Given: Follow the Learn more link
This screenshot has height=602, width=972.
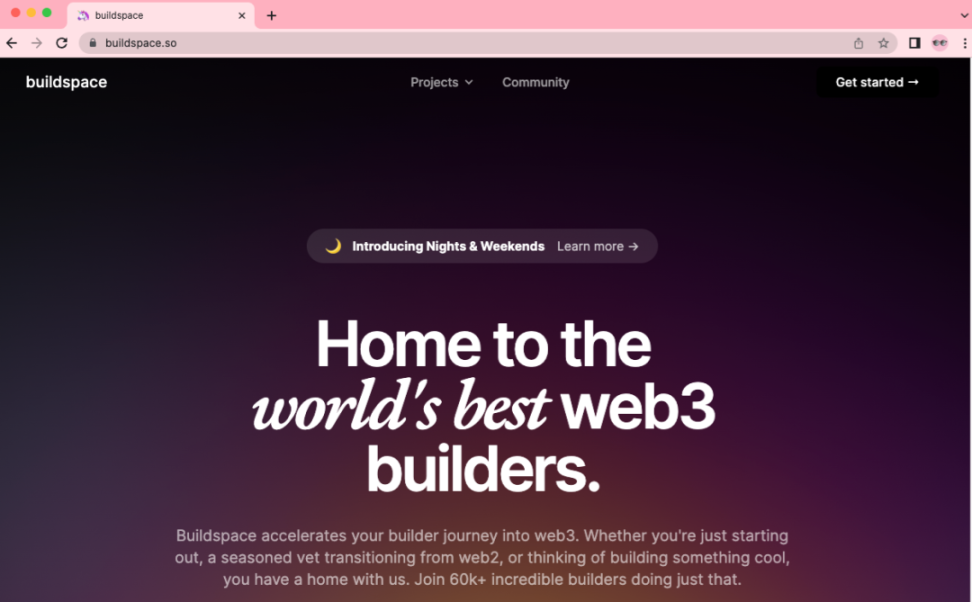Looking at the screenshot, I should click(x=598, y=246).
